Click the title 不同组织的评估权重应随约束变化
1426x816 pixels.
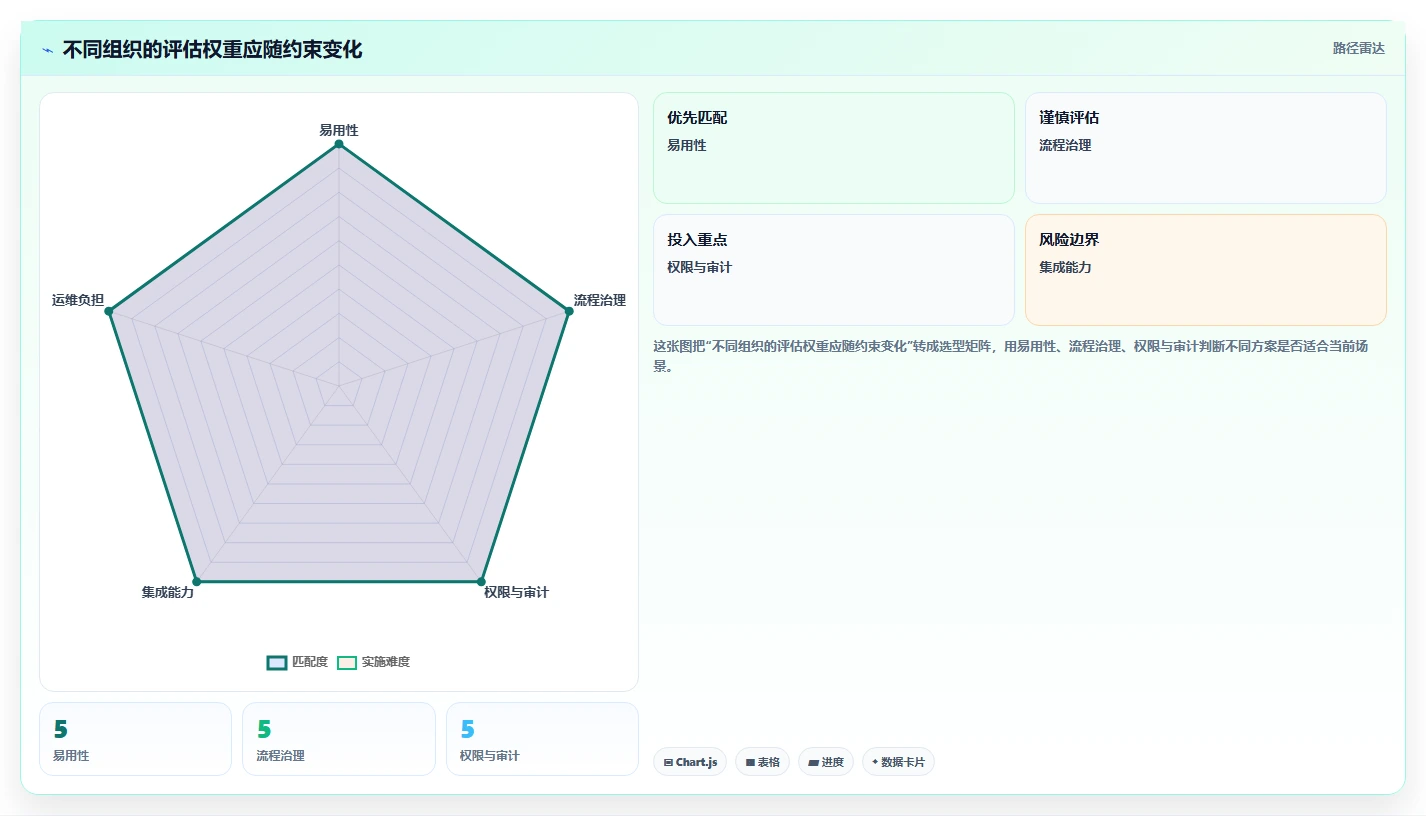[x=212, y=50]
